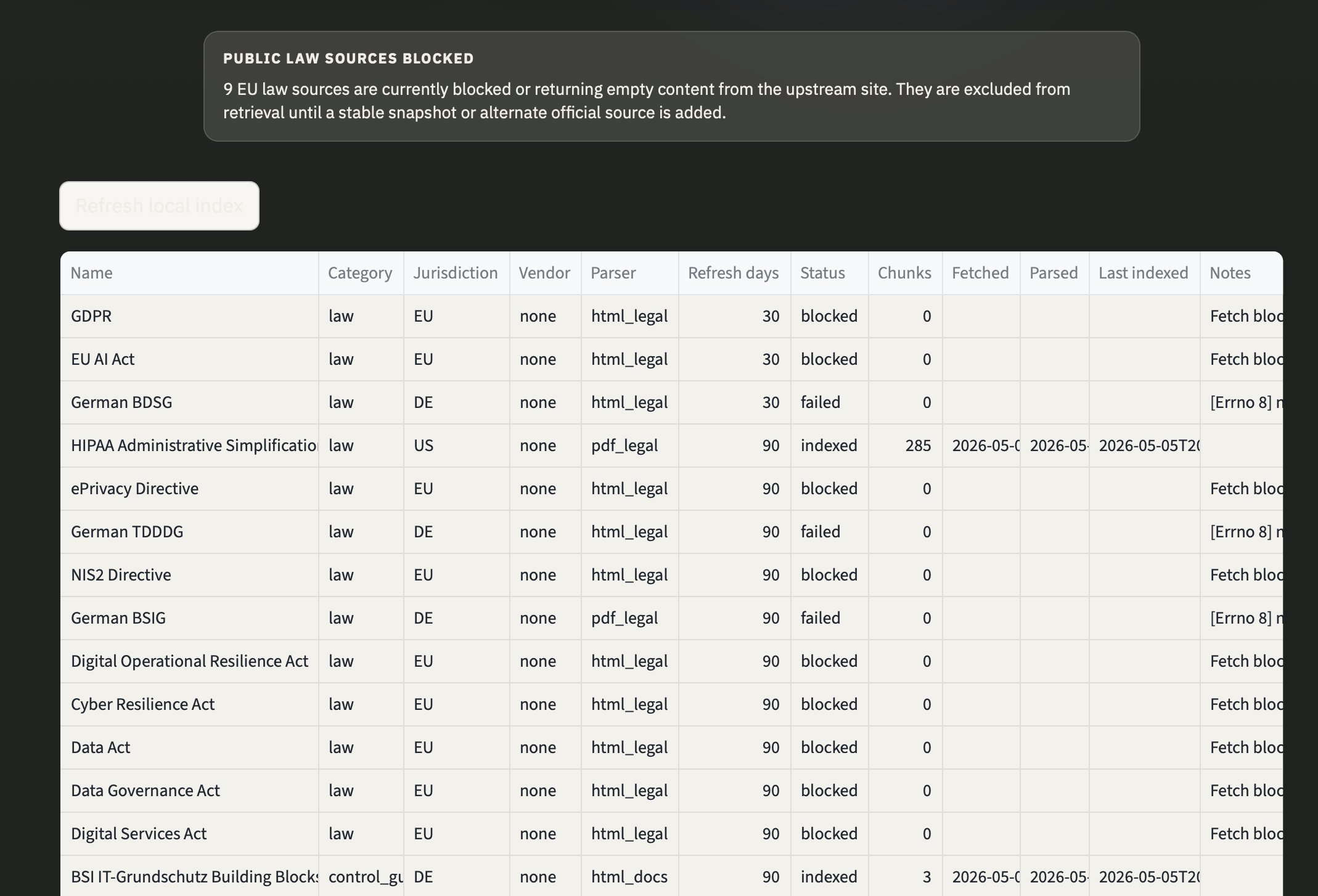Click the Refresh days column header
This screenshot has height=896, width=1318.
[734, 273]
